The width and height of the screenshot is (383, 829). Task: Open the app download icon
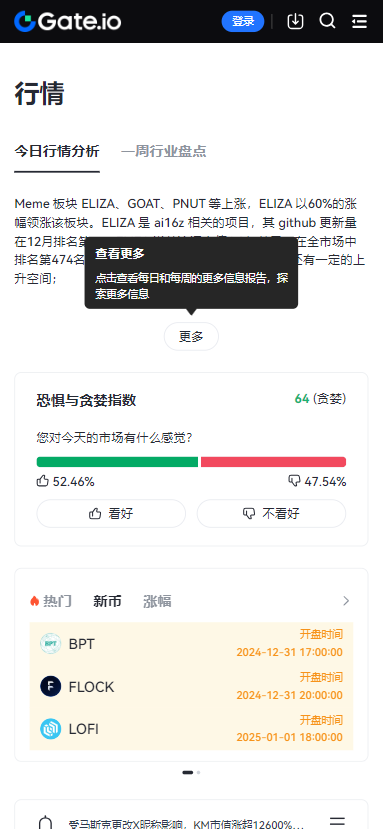tap(295, 21)
